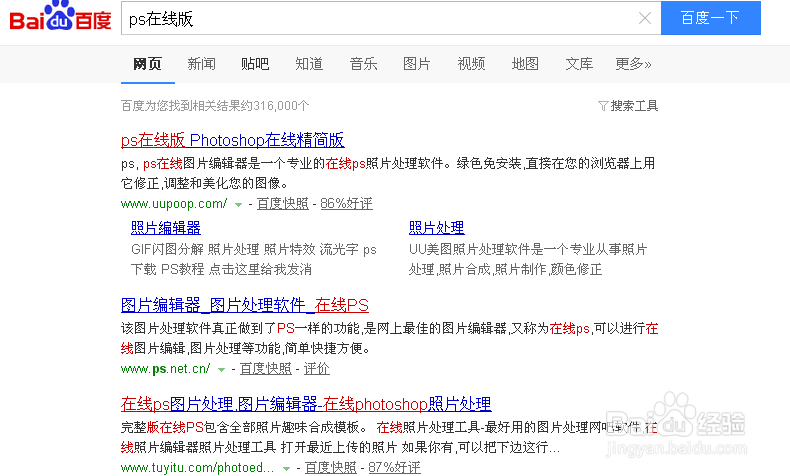This screenshot has height=476, width=790.
Task: Click the 百度一下 search button
Action: coord(710,18)
